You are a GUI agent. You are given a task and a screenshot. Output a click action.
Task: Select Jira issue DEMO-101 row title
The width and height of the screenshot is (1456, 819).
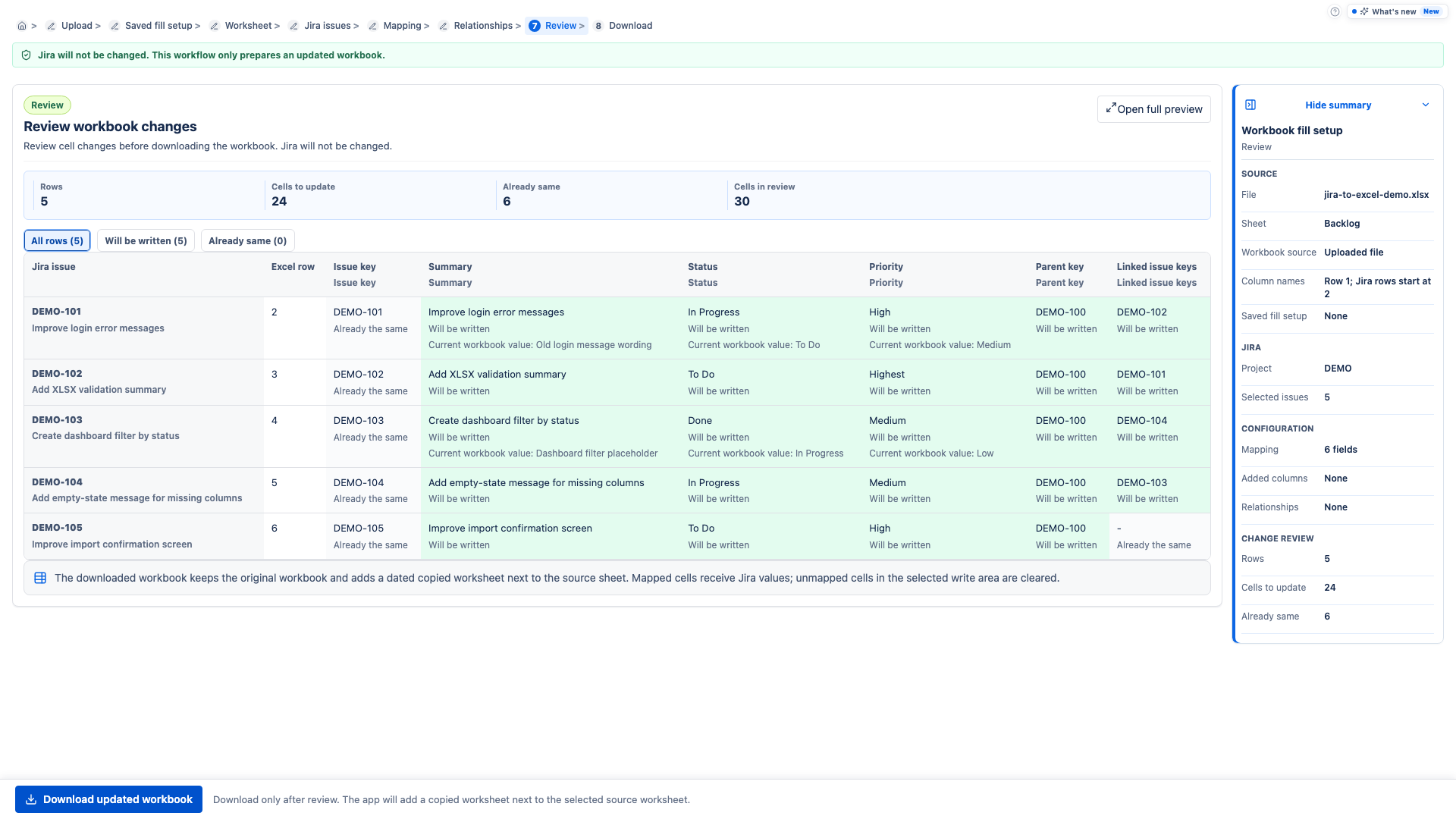(x=57, y=312)
